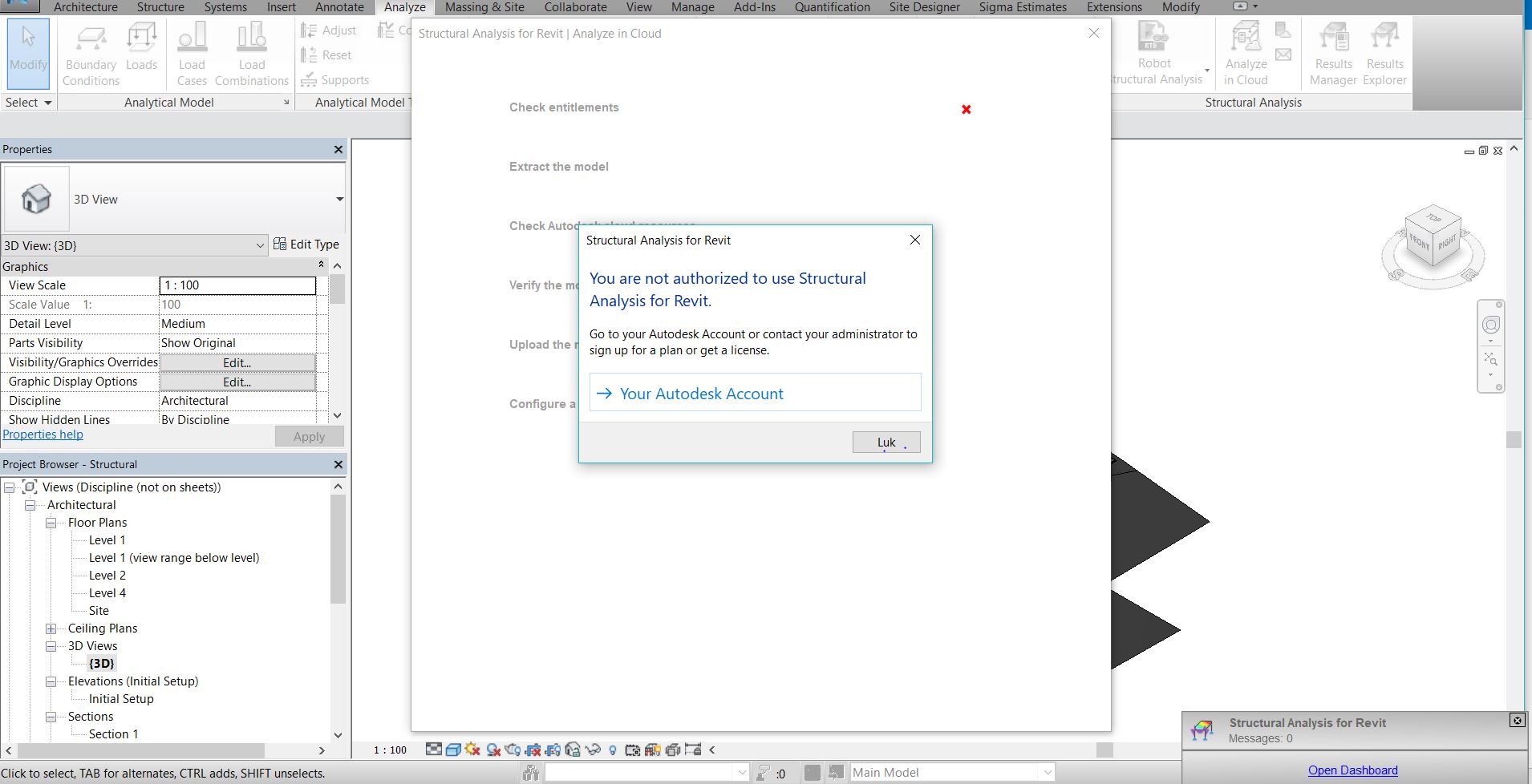
Task: Open the Manage ribbon tab
Action: click(691, 6)
